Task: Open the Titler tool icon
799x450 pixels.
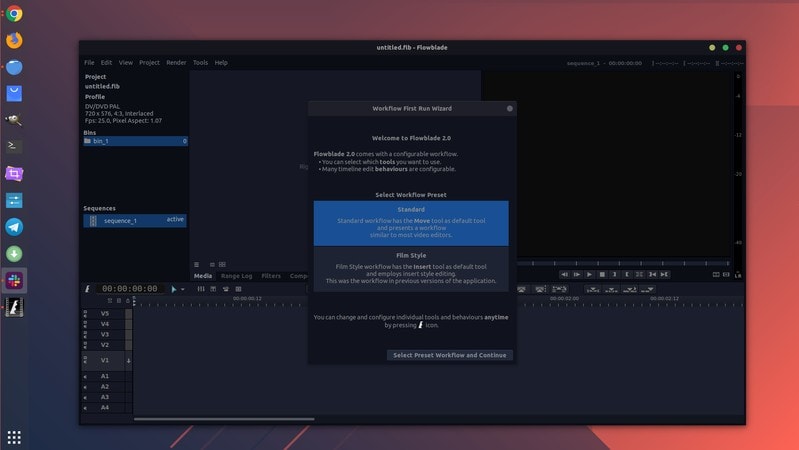Action: click(213, 289)
